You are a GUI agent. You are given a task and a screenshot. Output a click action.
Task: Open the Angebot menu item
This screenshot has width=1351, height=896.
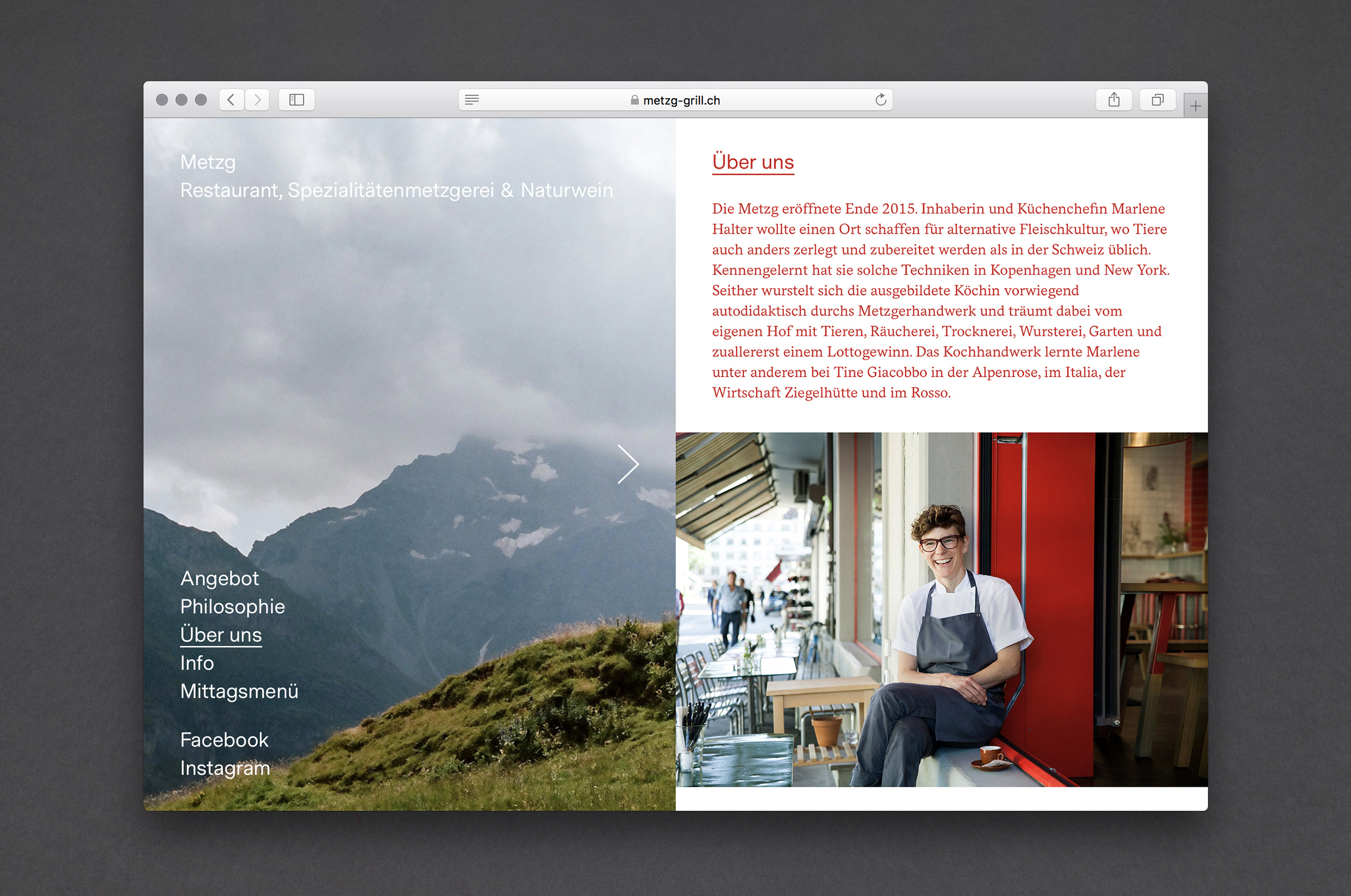pyautogui.click(x=220, y=578)
